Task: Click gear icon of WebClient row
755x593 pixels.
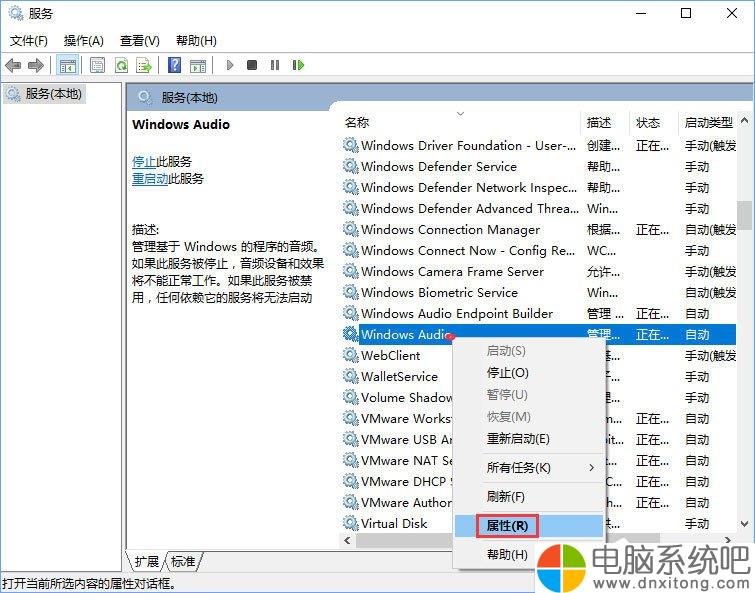Action: tap(351, 355)
